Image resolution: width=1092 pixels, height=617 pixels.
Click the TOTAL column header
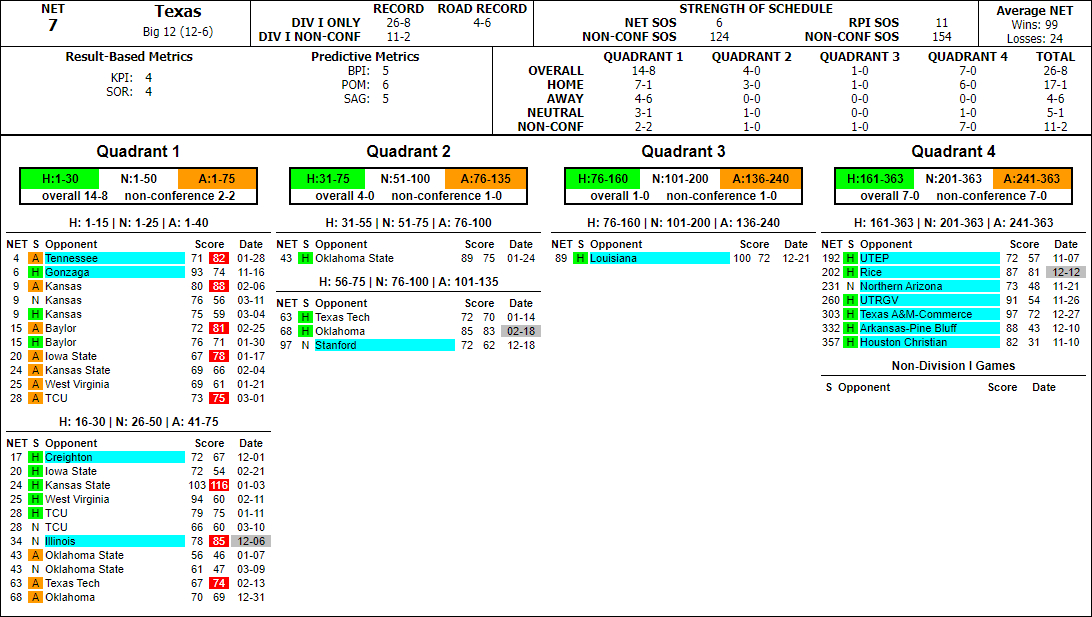tap(1055, 57)
